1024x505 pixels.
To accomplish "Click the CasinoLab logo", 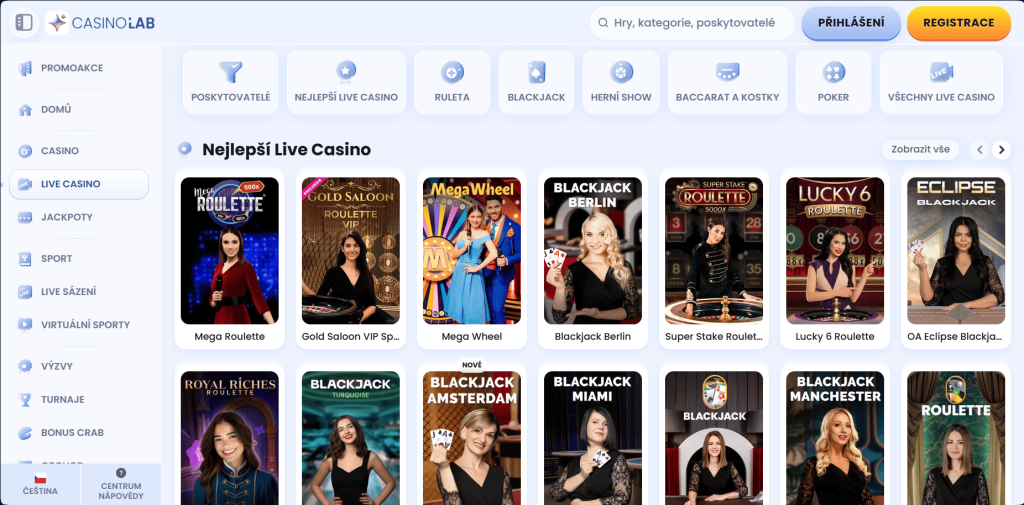I will (100, 22).
